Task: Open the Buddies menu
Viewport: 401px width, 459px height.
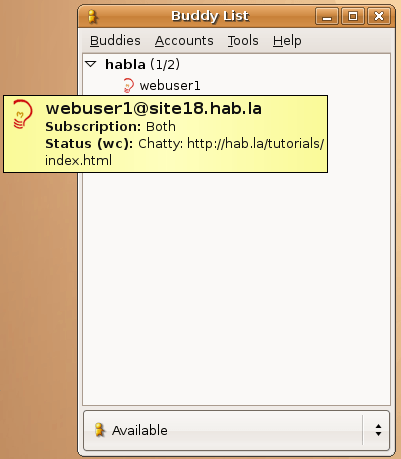Action: (115, 41)
